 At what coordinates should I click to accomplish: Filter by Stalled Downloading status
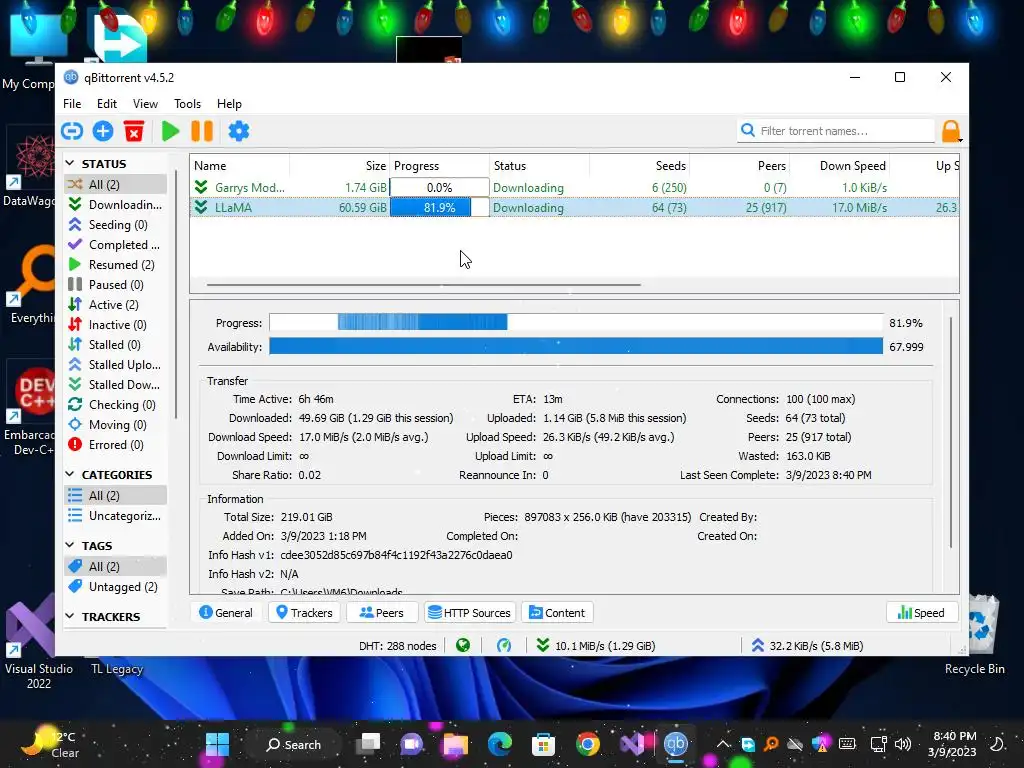tap(116, 385)
